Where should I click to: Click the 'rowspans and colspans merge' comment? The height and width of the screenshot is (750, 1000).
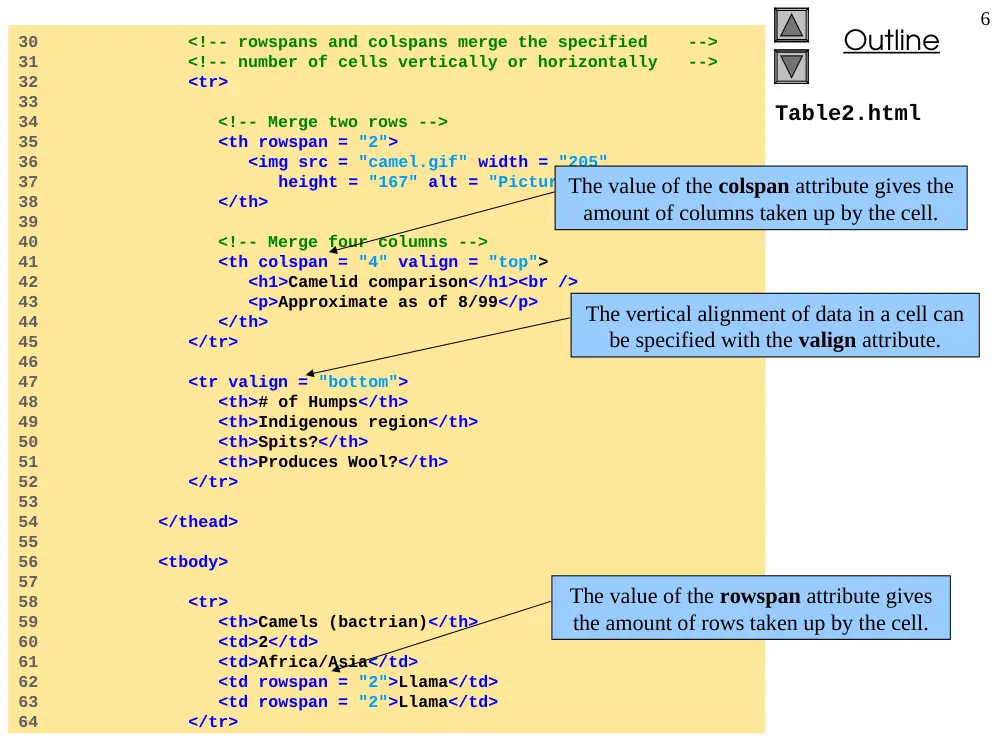(x=453, y=42)
